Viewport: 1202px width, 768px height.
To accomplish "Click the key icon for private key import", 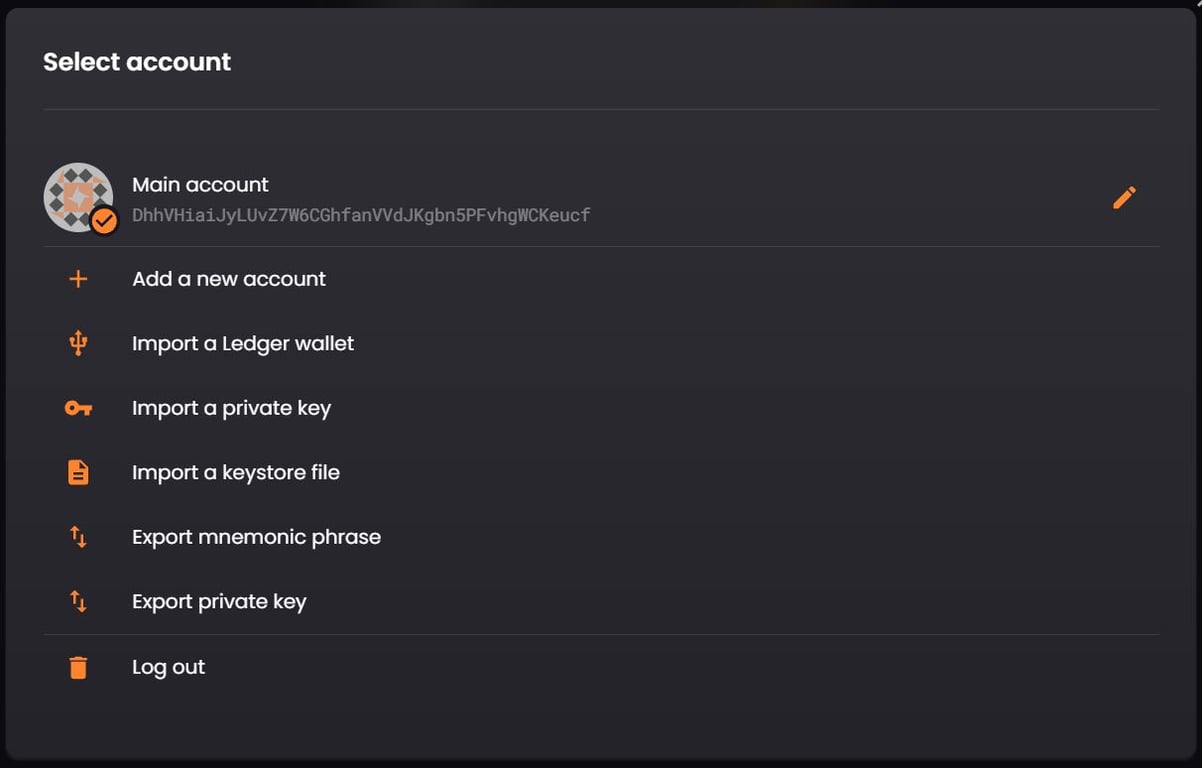I will pyautogui.click(x=78, y=408).
